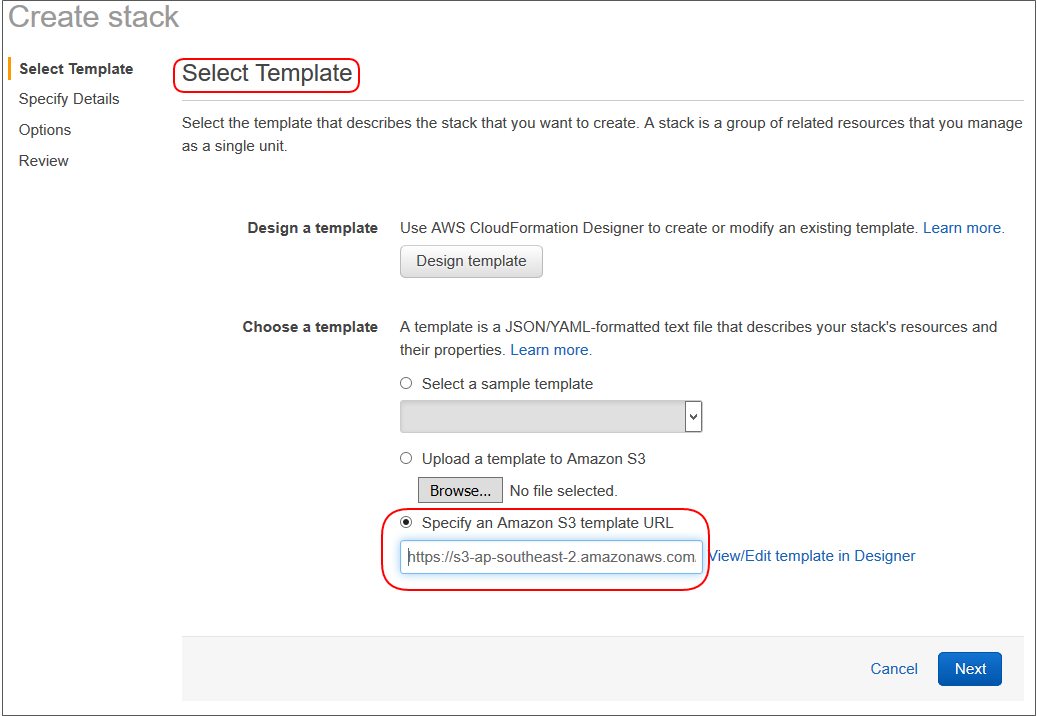
Task: Open the Options step in sidebar
Action: click(45, 130)
